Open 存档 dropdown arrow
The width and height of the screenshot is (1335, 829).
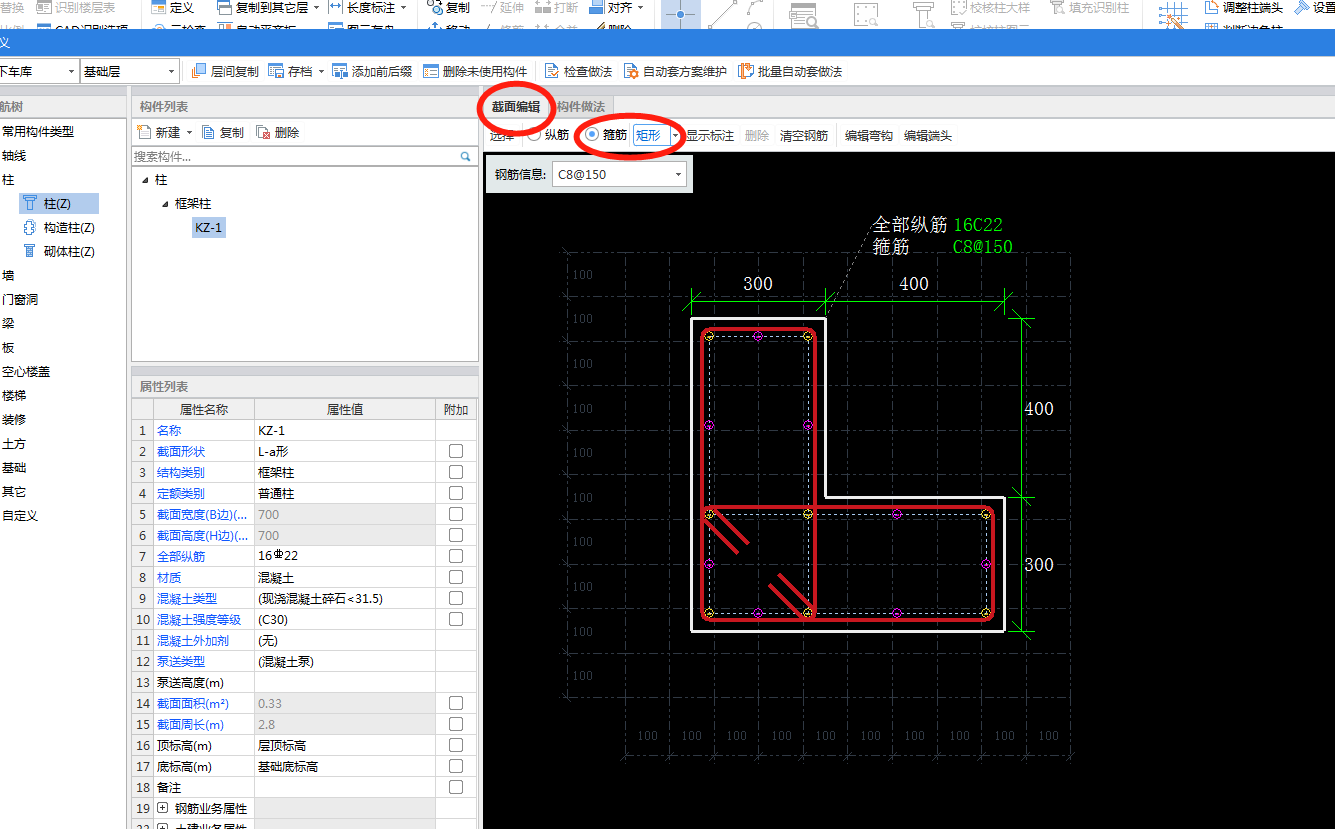point(320,72)
